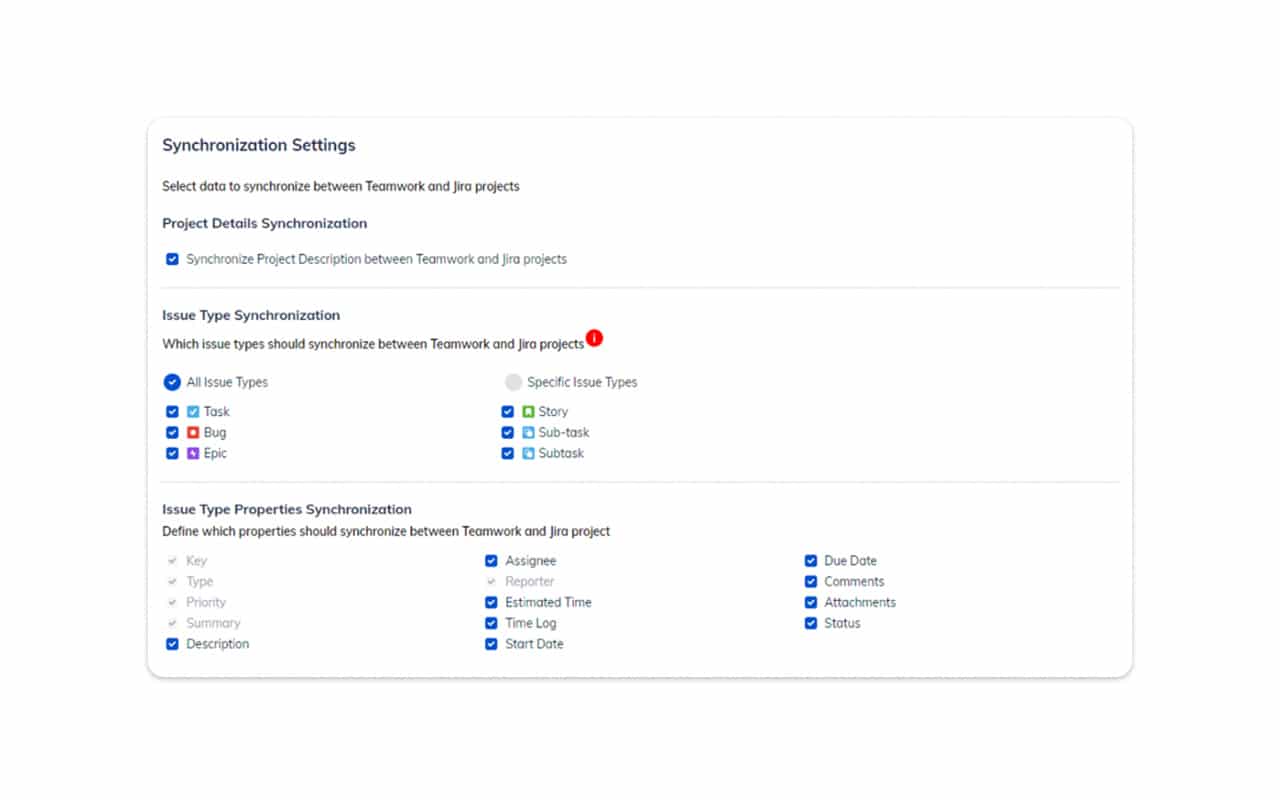
Task: Uncheck the Task issue type checkbox
Action: (x=172, y=411)
